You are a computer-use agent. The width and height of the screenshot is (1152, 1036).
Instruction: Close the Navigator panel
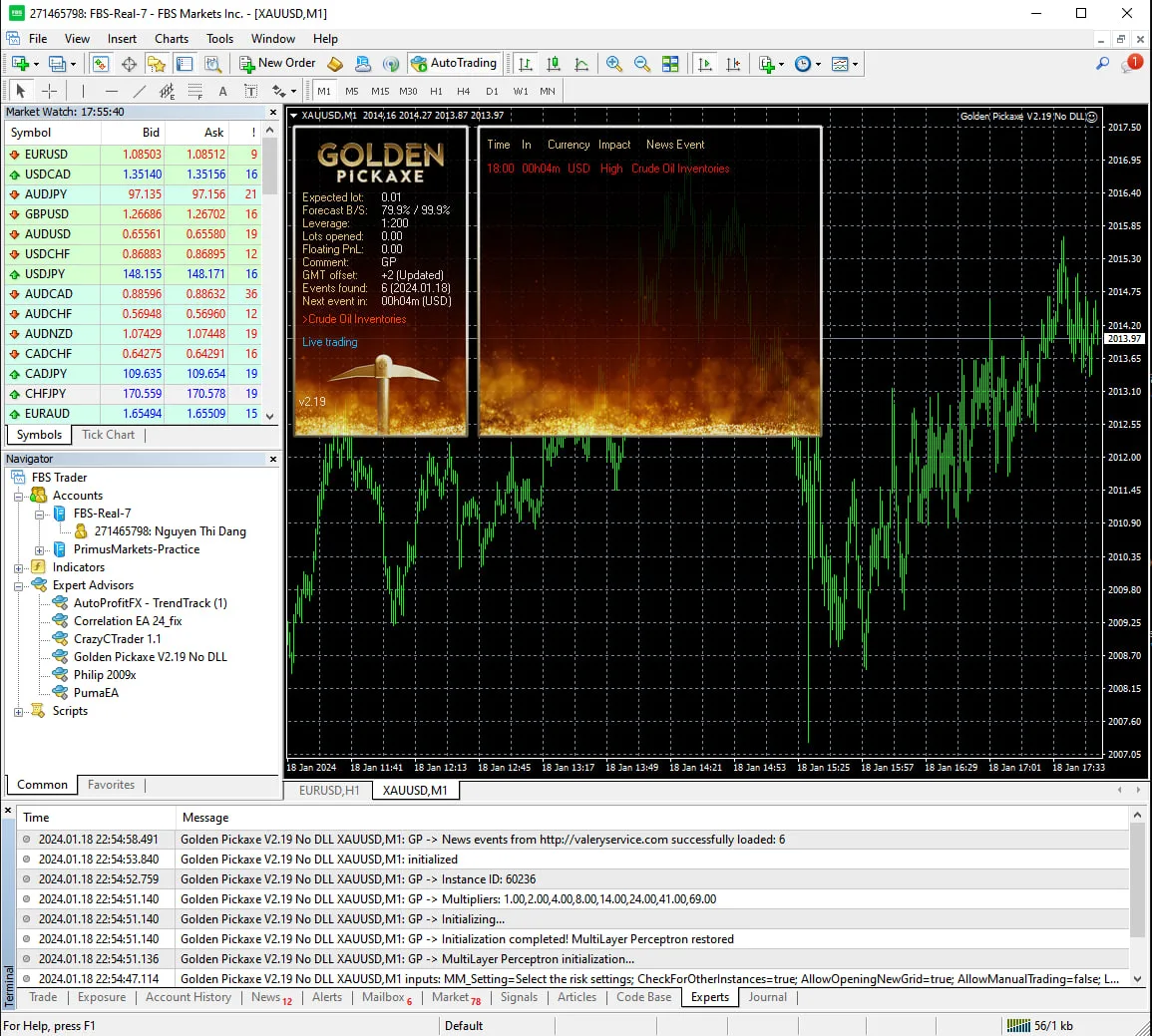tap(273, 459)
